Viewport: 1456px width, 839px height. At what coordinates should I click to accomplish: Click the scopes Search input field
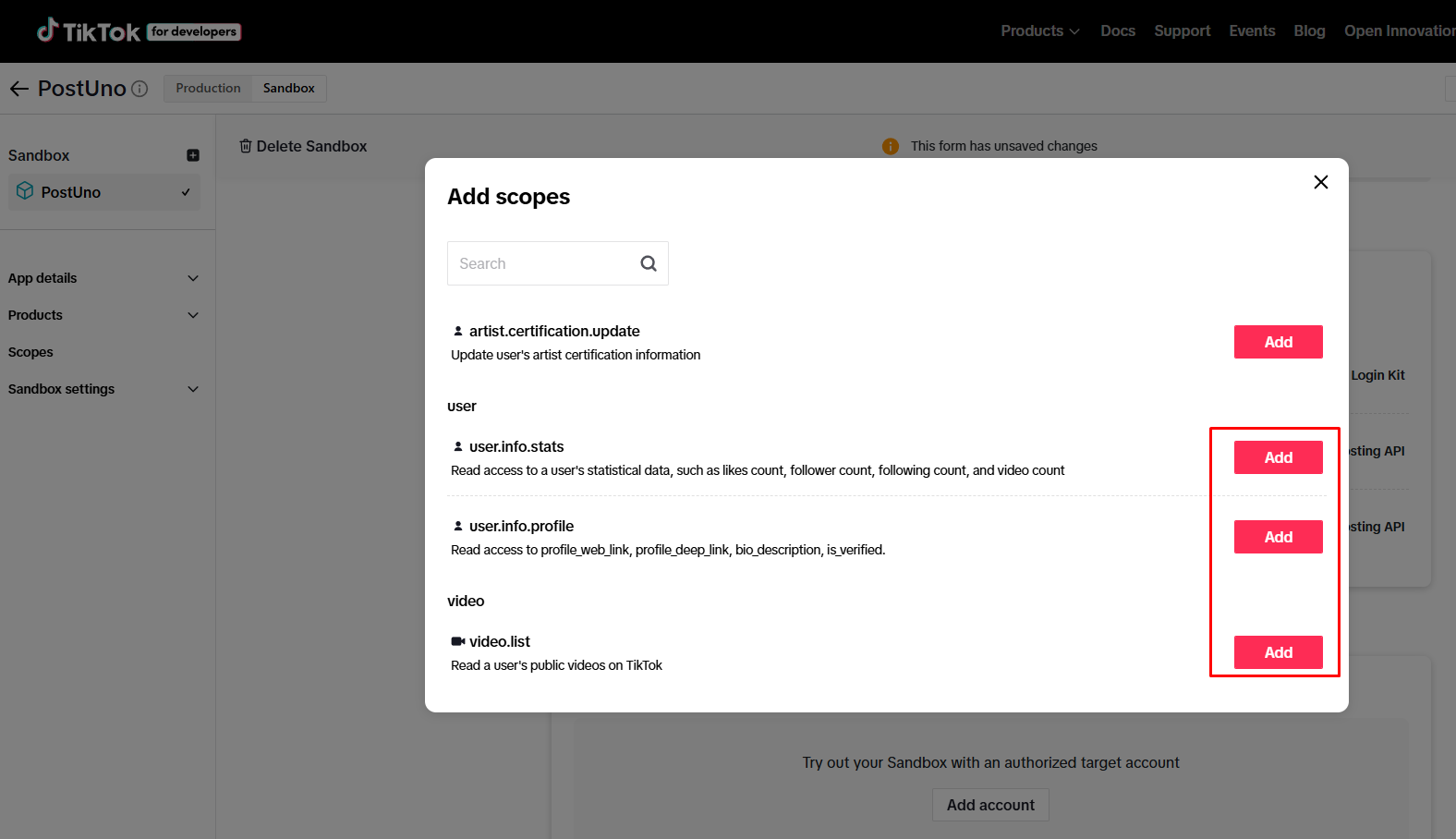(540, 263)
